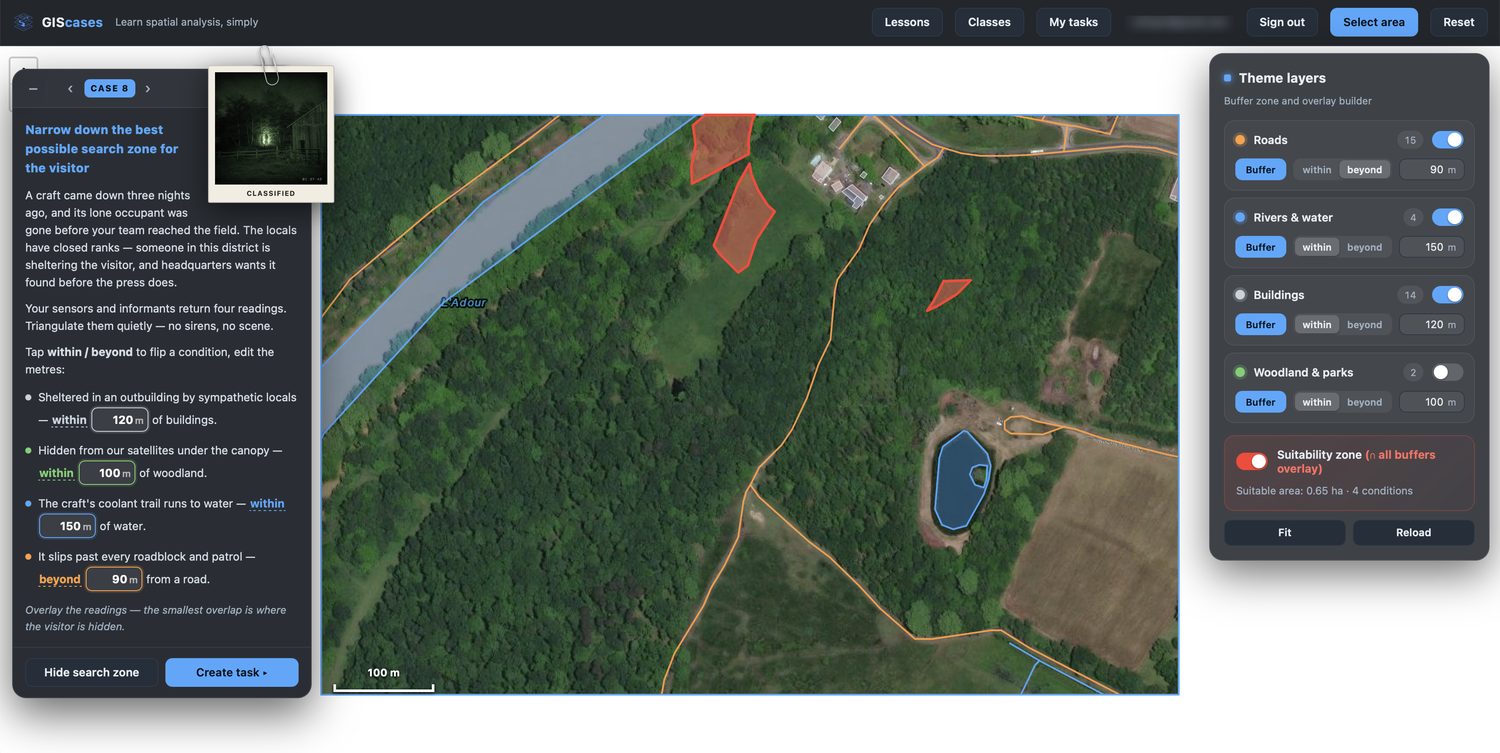
Task: Toggle the Roads layer switch
Action: [x=1447, y=140]
